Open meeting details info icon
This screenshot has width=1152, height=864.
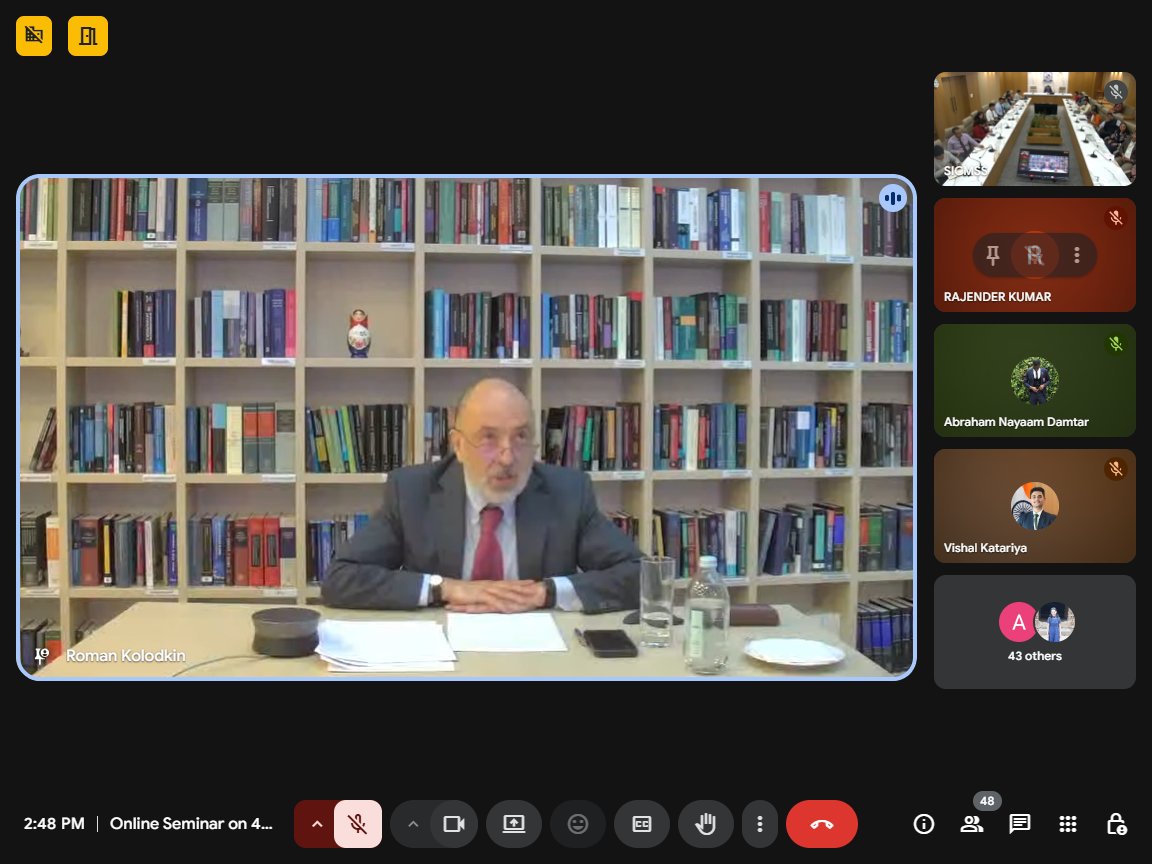924,824
